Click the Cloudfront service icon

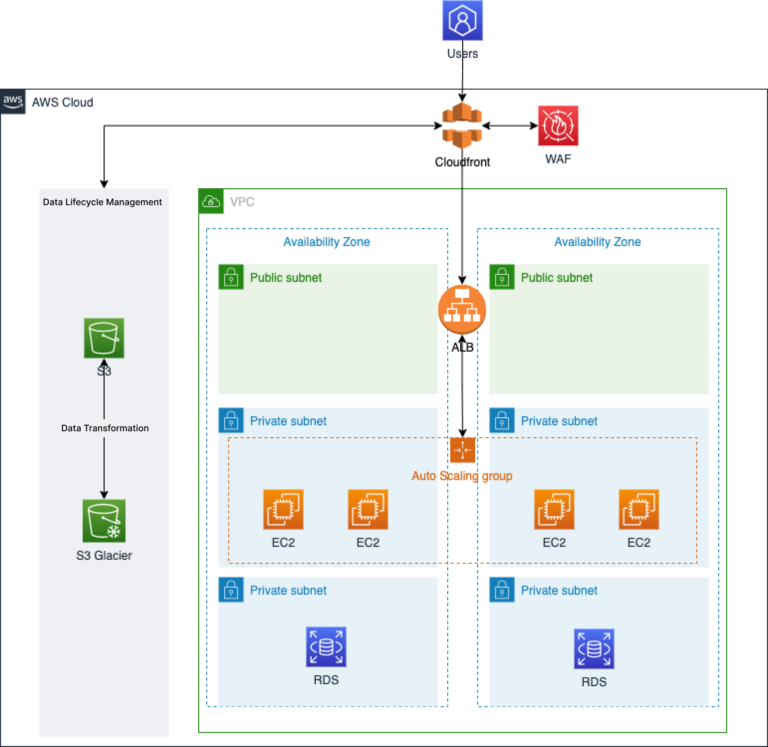(462, 125)
